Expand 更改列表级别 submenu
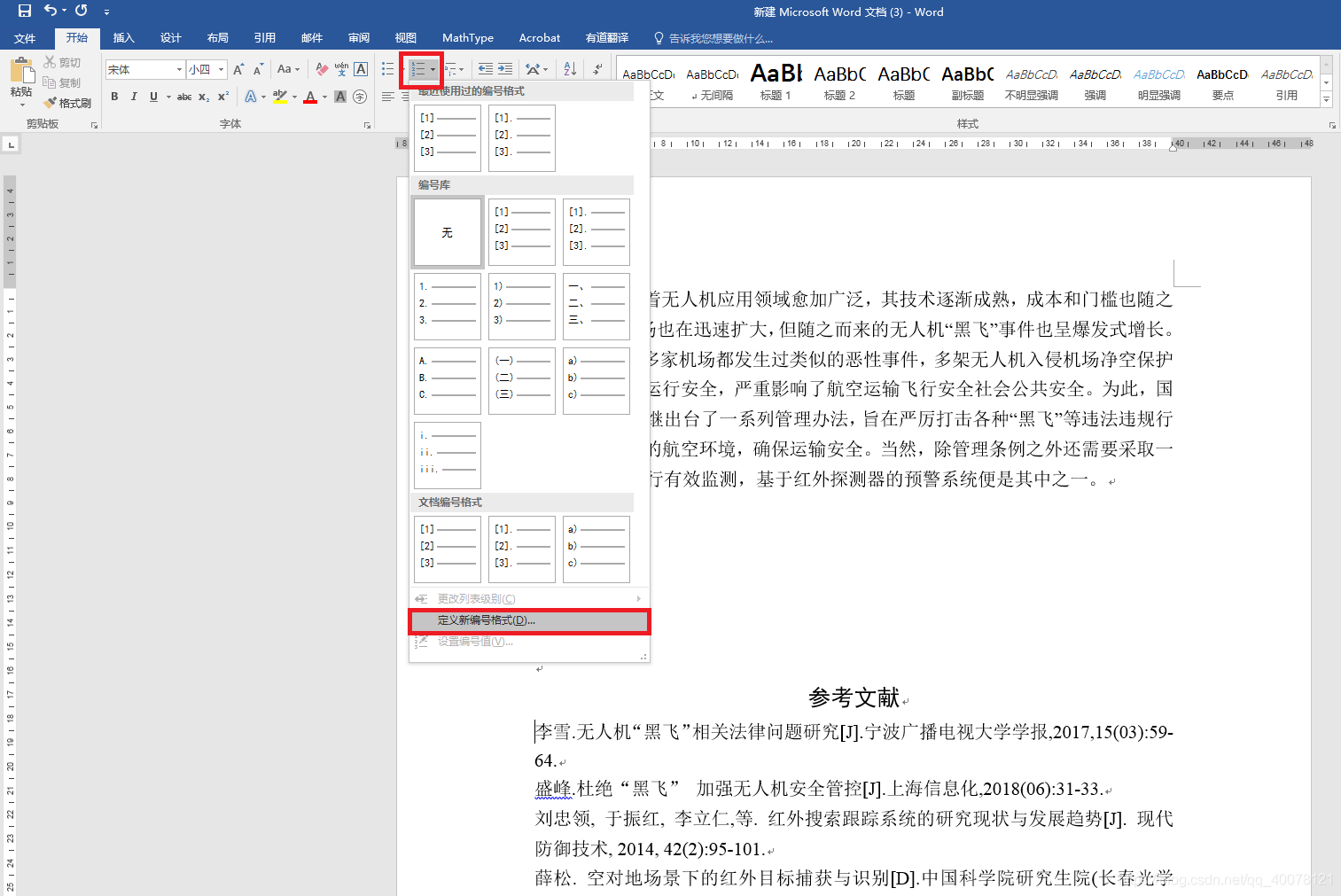The width and height of the screenshot is (1341, 896). [x=529, y=599]
